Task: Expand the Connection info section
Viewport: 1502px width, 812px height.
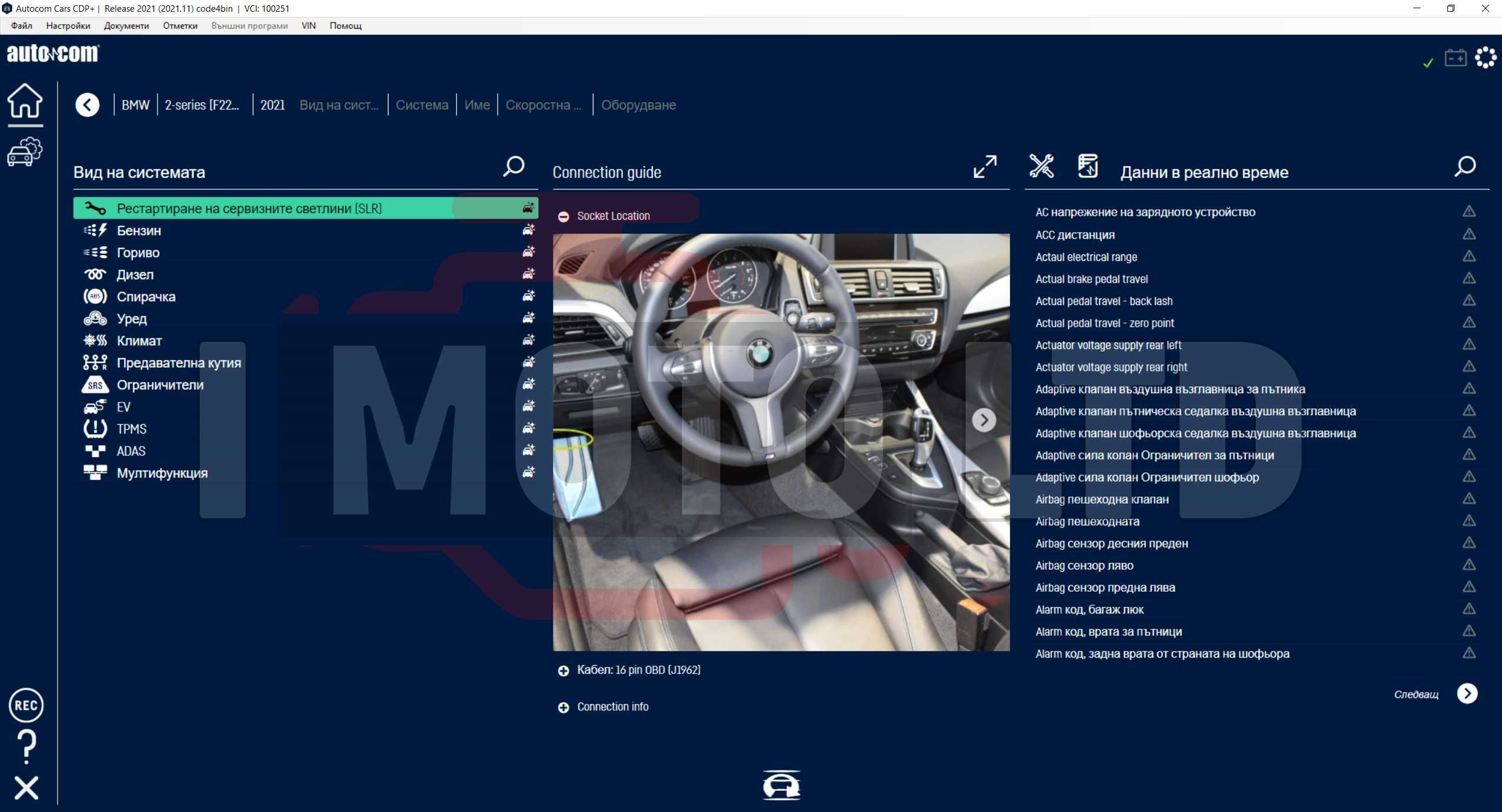Action: point(564,707)
